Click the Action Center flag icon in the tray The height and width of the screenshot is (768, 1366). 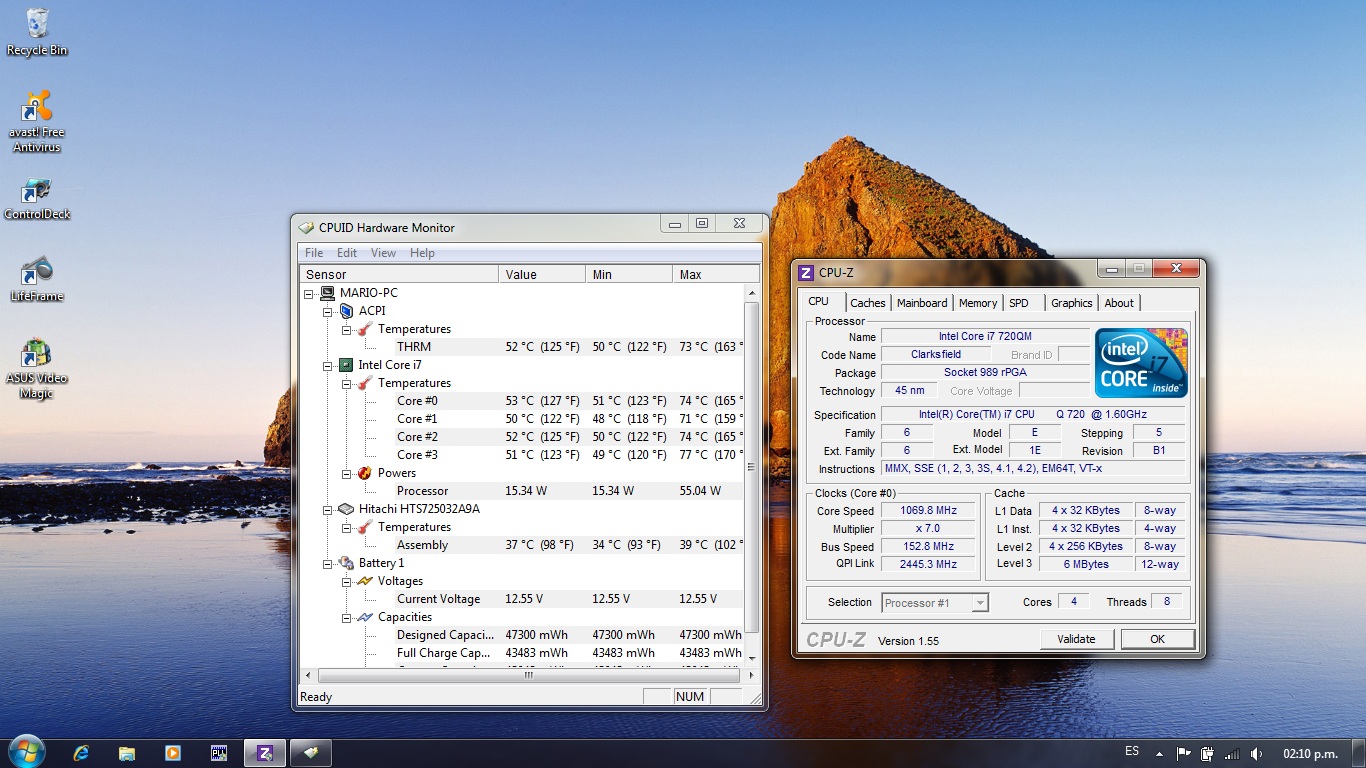pyautogui.click(x=1183, y=753)
